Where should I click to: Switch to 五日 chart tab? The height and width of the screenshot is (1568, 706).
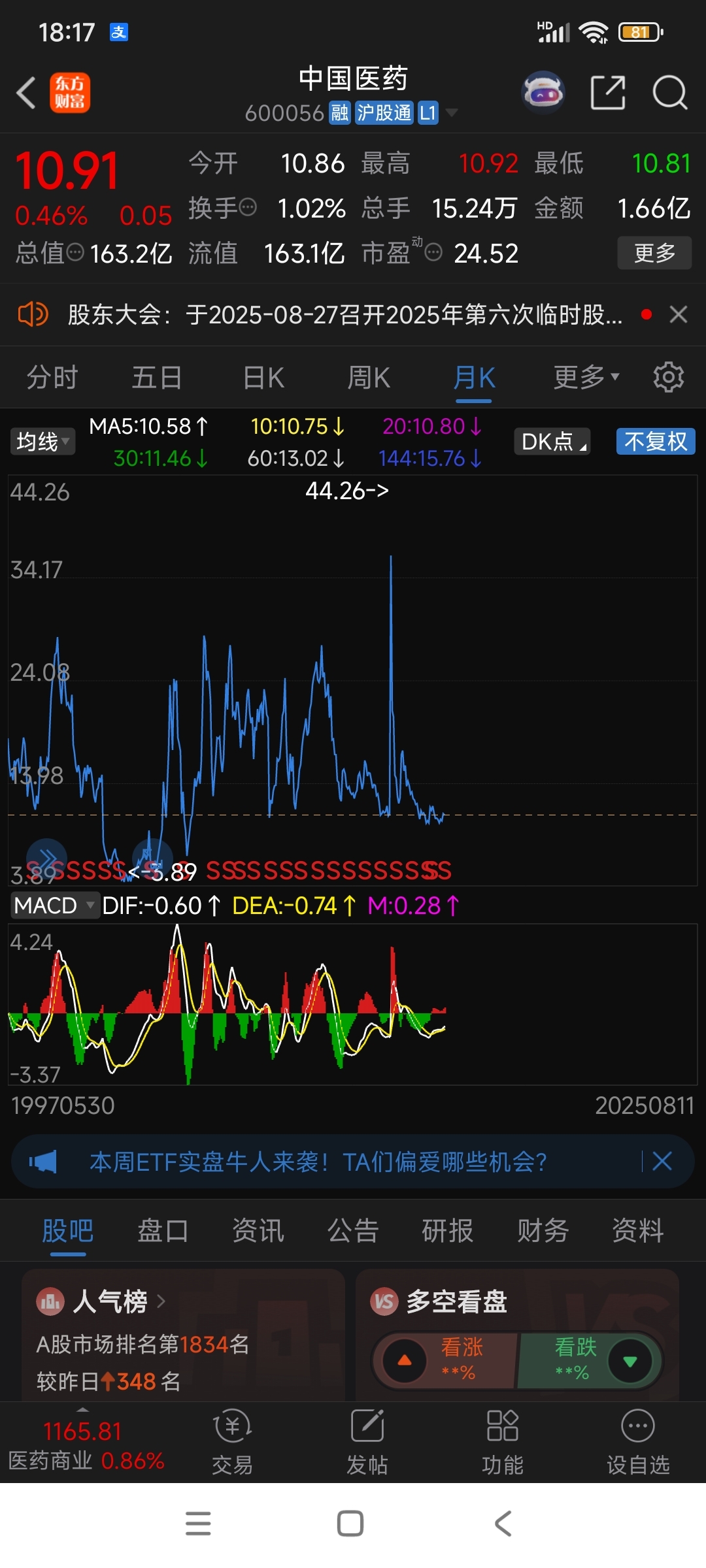click(157, 378)
